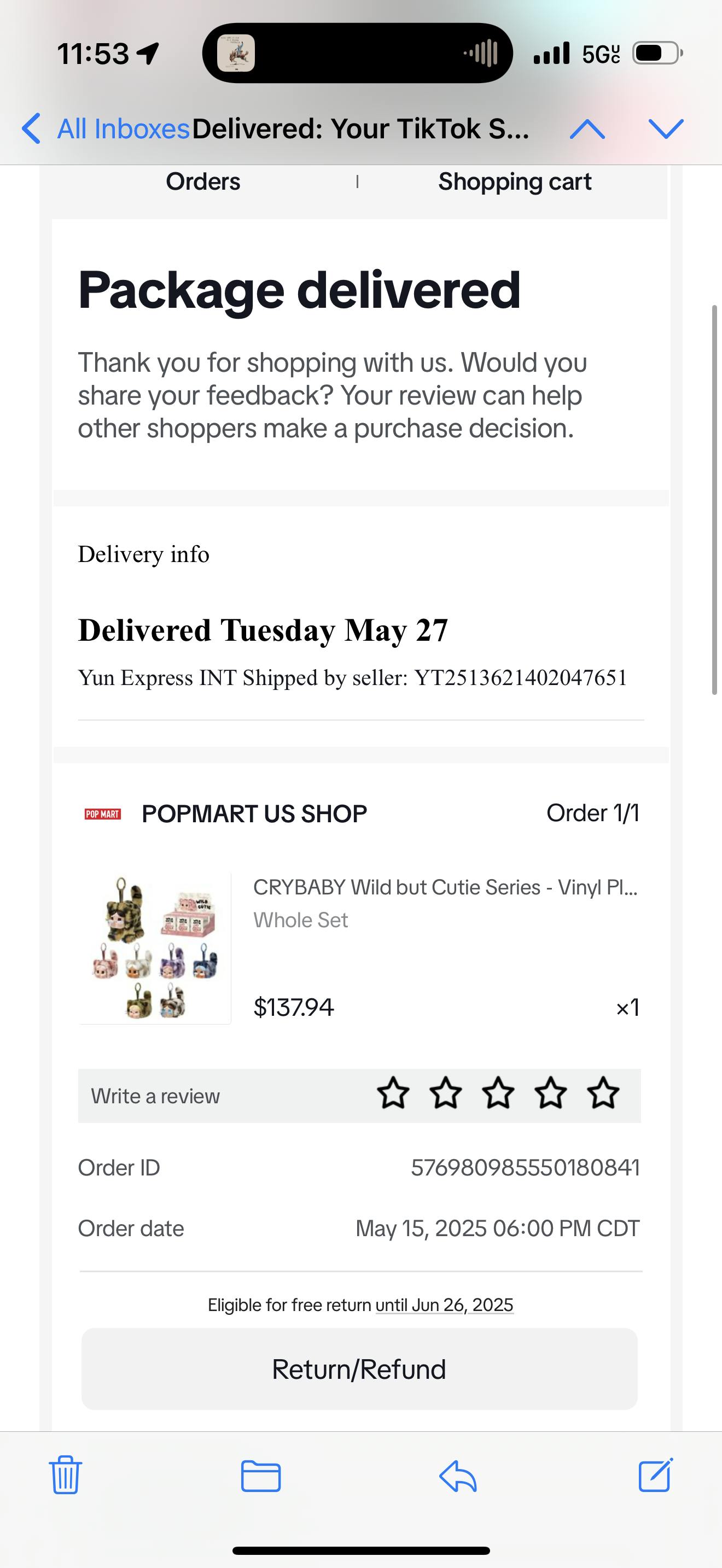This screenshot has width=722, height=1568.
Task: Tap the trash icon to delete email
Action: point(65,1475)
